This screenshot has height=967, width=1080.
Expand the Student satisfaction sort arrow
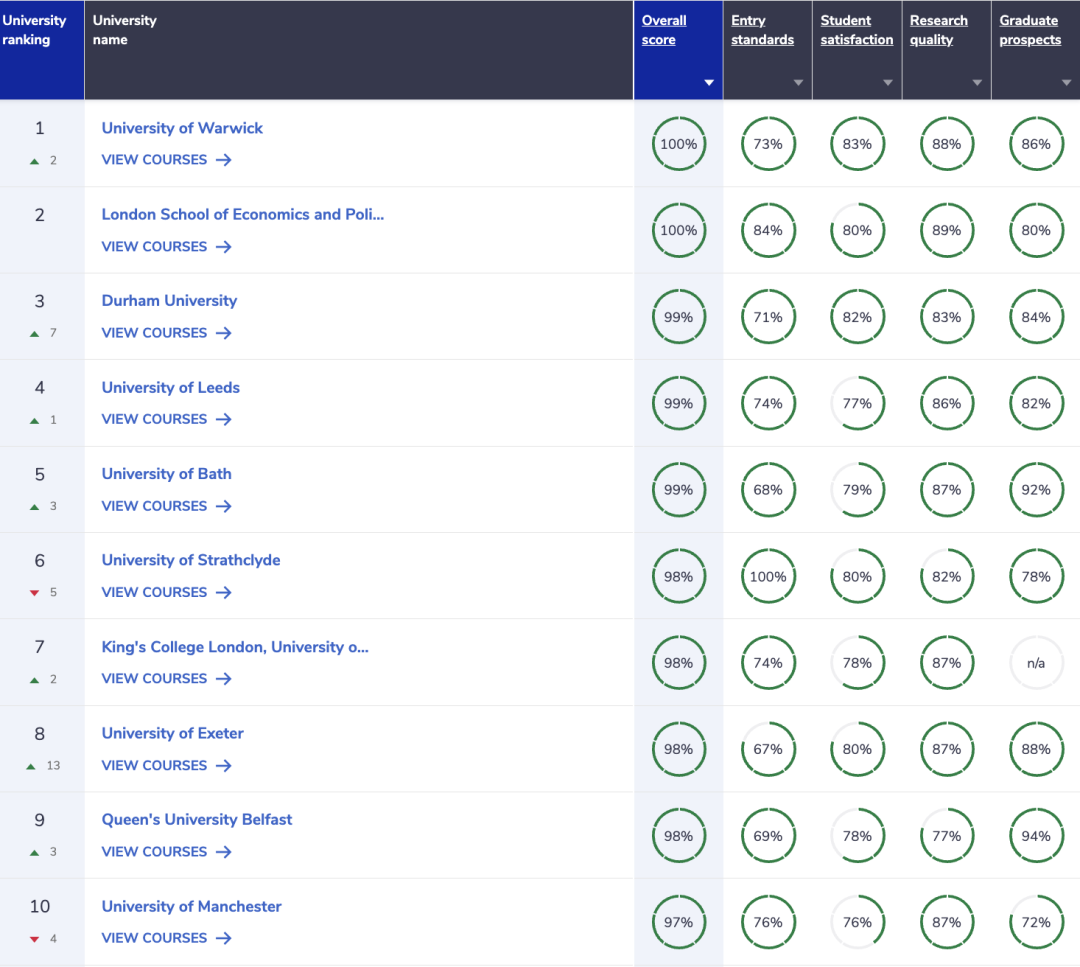coord(887,83)
